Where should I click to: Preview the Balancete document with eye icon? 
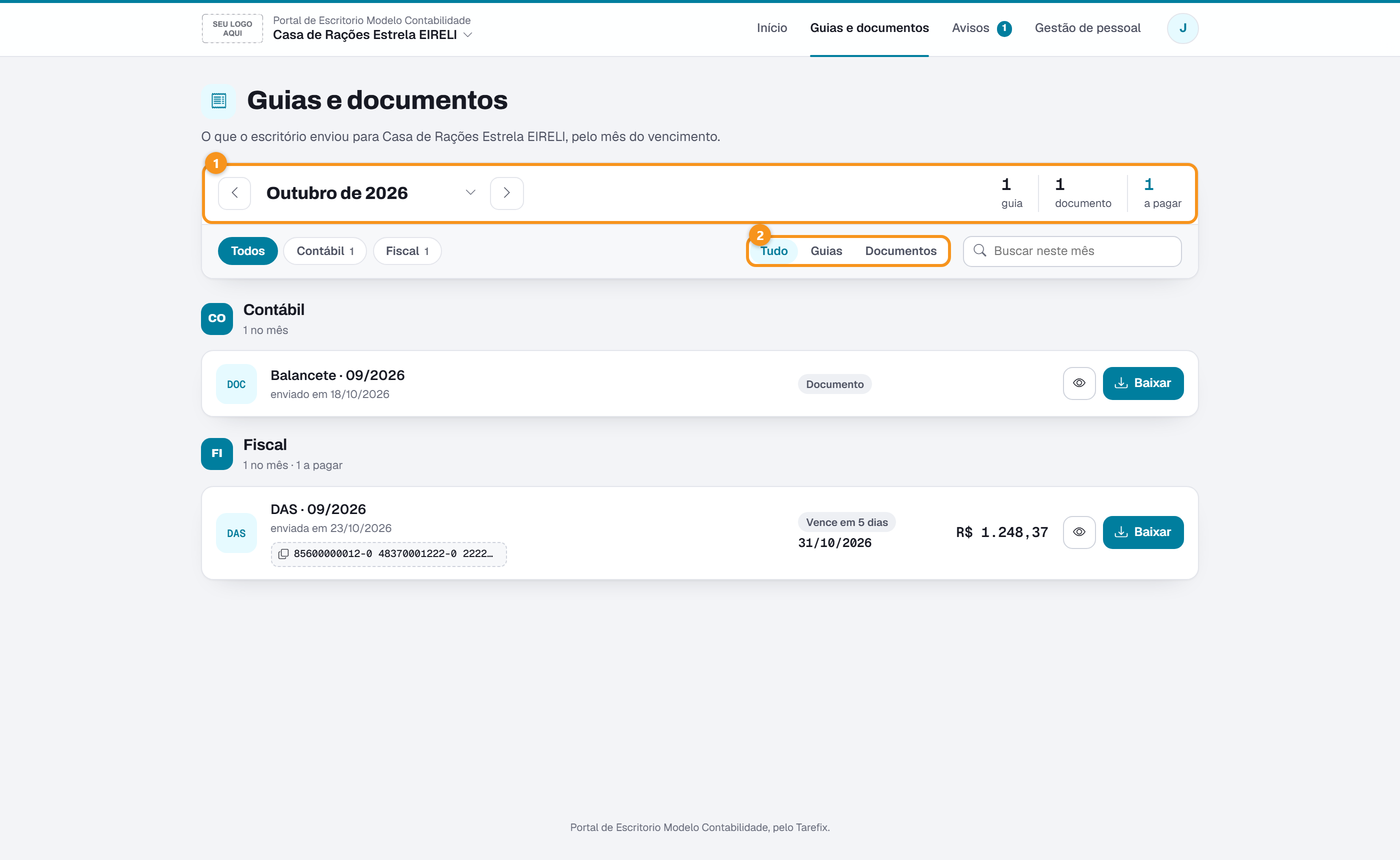[x=1078, y=383]
